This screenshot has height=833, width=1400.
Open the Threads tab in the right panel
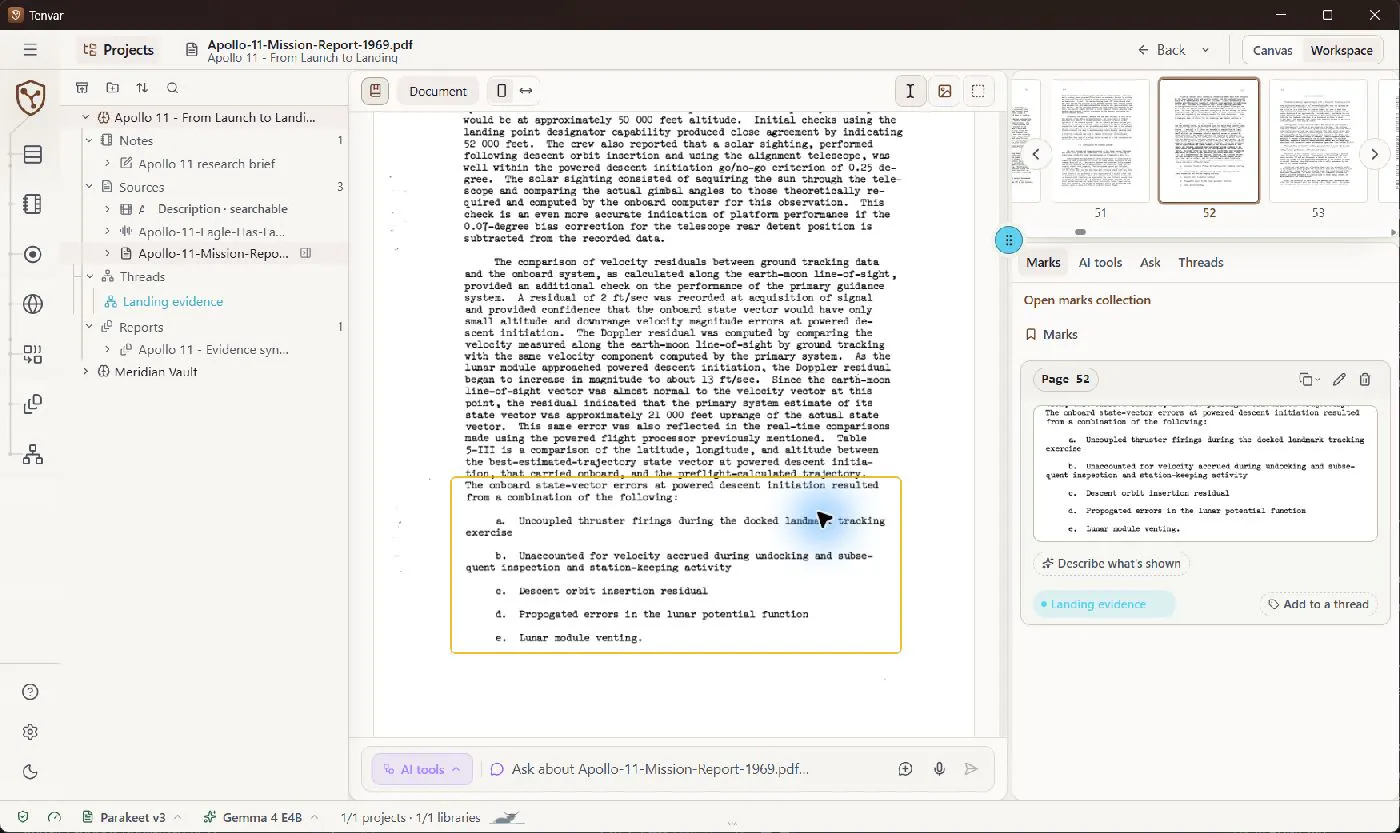(x=1200, y=262)
